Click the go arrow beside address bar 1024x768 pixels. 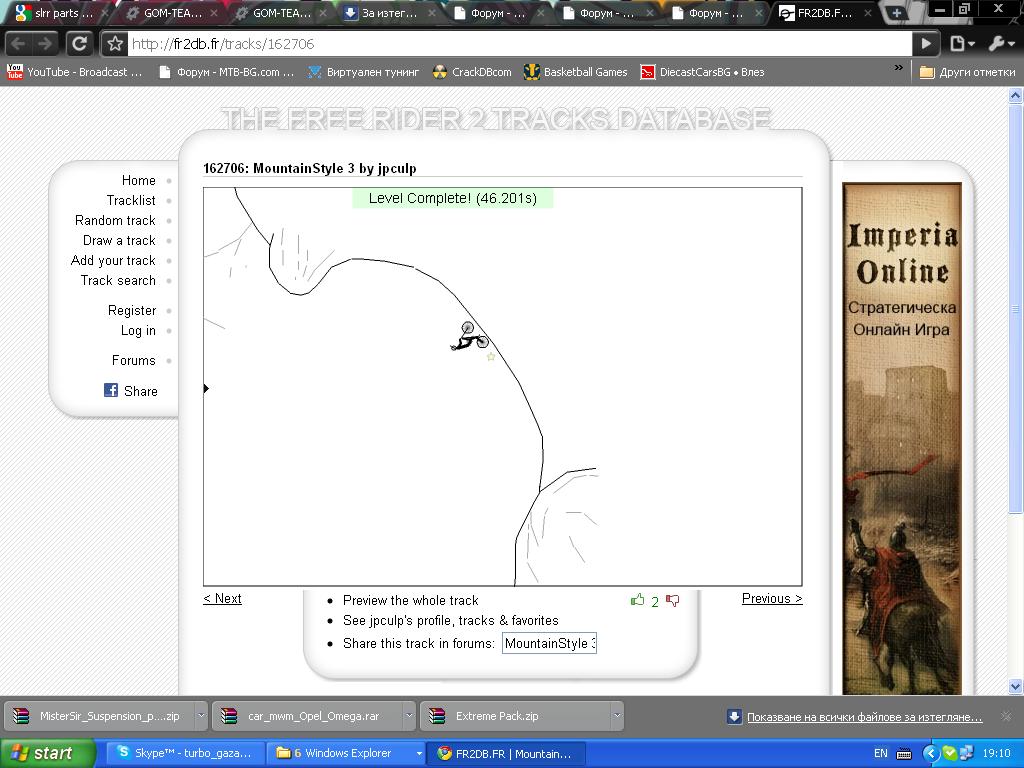(926, 44)
